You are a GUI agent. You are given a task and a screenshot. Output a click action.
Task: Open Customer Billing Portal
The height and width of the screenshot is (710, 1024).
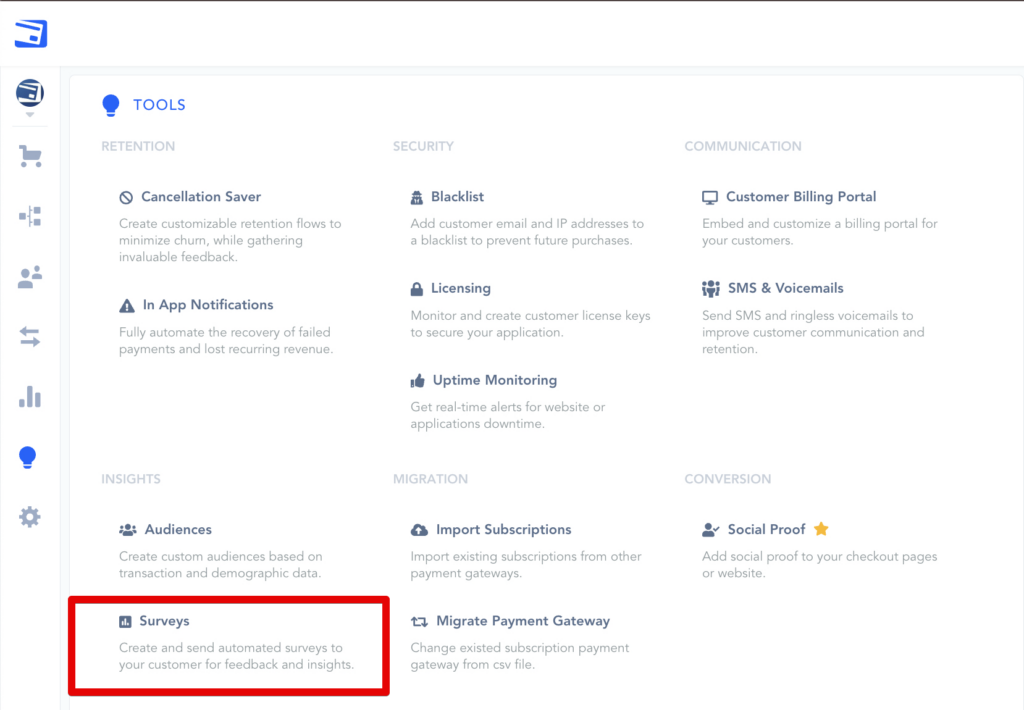[x=800, y=197]
